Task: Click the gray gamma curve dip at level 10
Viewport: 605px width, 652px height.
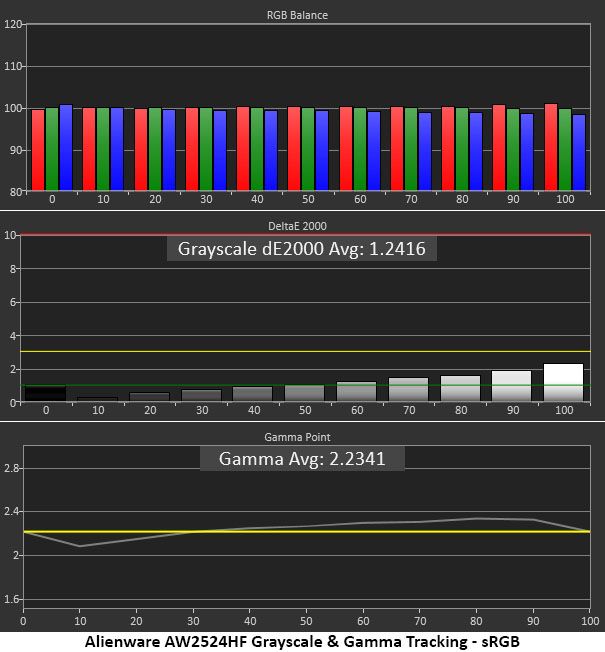Action: point(80,546)
